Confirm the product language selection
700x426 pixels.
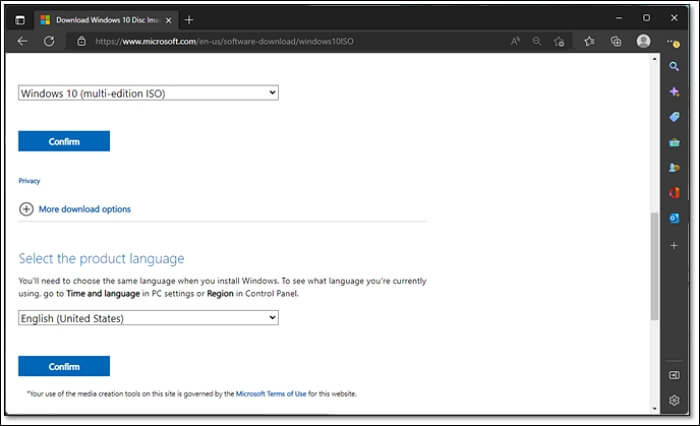point(64,366)
